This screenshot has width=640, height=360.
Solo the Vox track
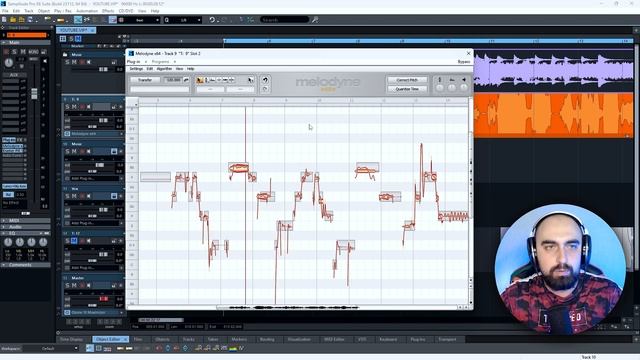point(67,196)
